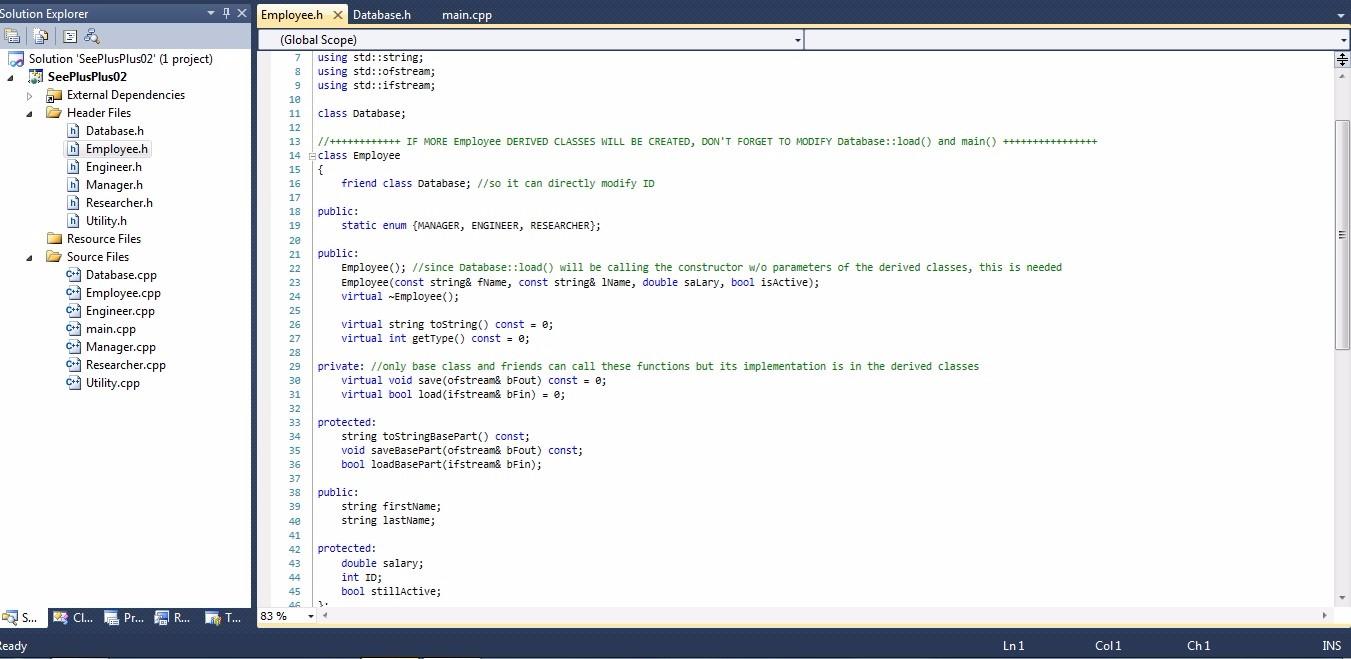The image size is (1351, 659).
Task: Click code line 'double salary;'
Action: pyautogui.click(x=382, y=563)
